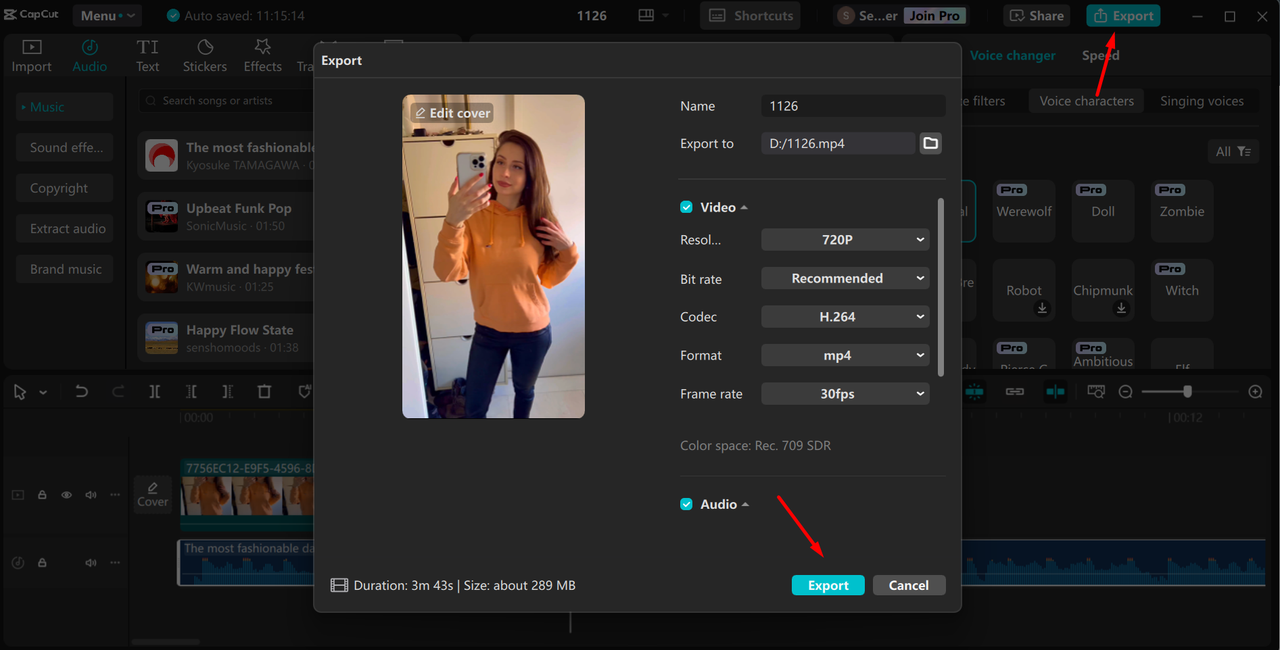Open the Voice changer tab
Image resolution: width=1280 pixels, height=650 pixels.
1013,55
